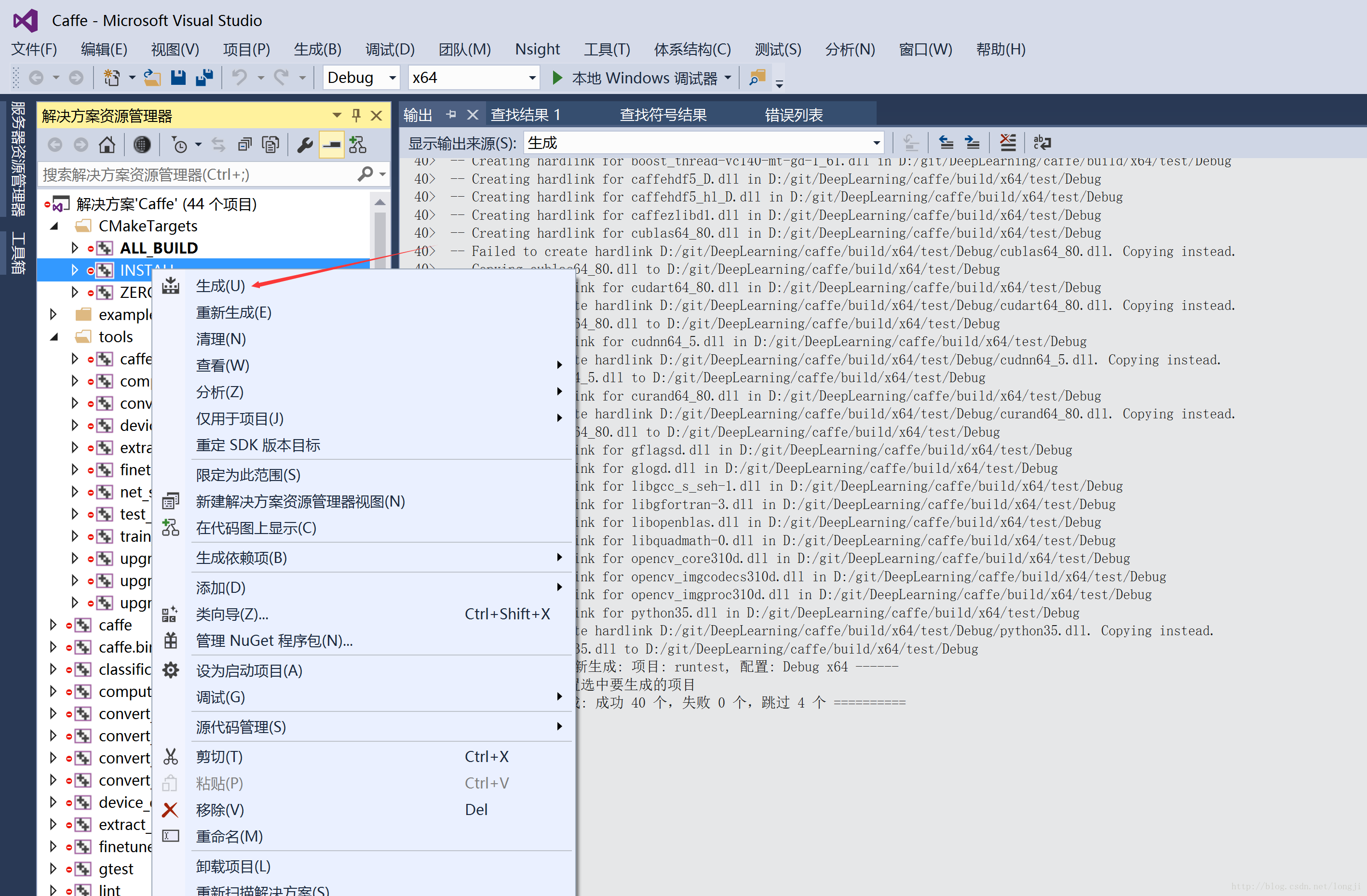
Task: Click the Show All Files icon
Action: pos(271,145)
